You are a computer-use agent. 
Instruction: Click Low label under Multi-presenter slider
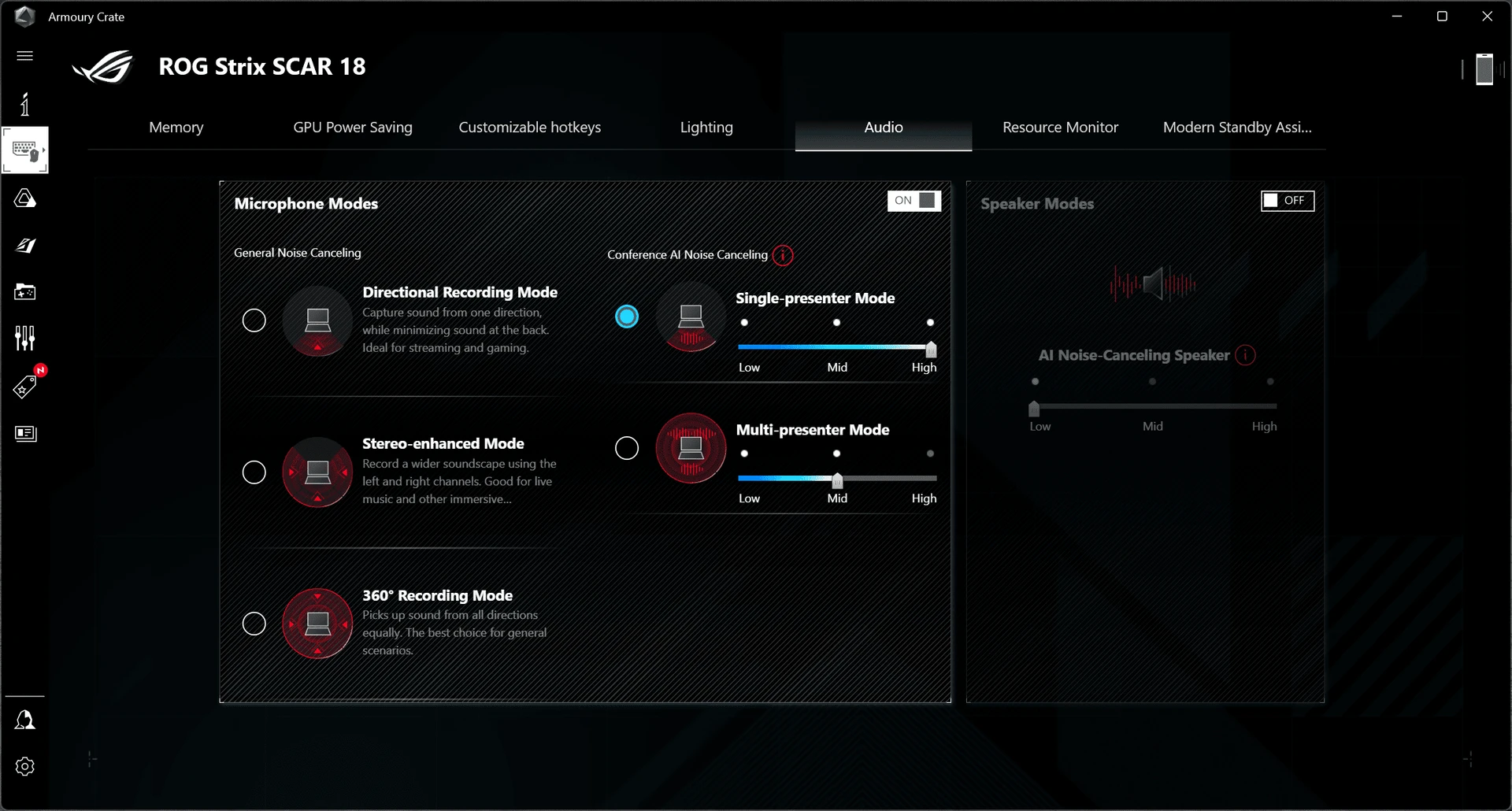(x=749, y=498)
